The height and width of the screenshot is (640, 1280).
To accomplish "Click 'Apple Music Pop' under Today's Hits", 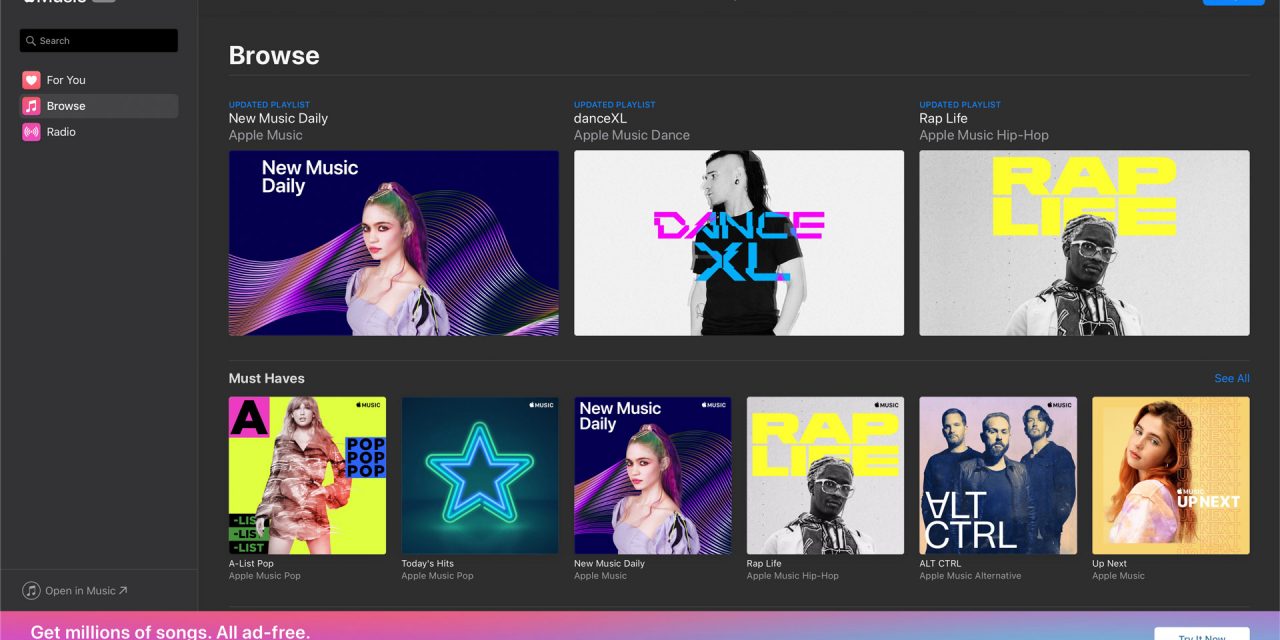I will click(438, 576).
